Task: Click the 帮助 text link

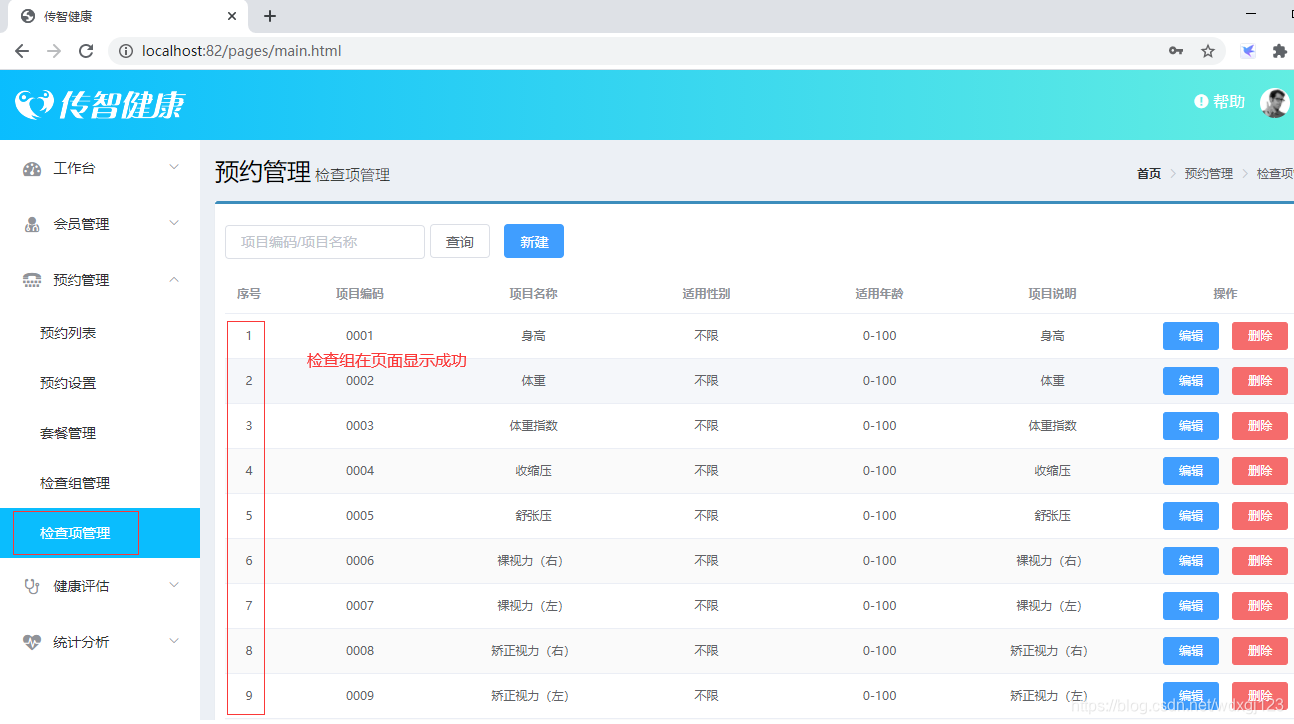Action: (1229, 102)
